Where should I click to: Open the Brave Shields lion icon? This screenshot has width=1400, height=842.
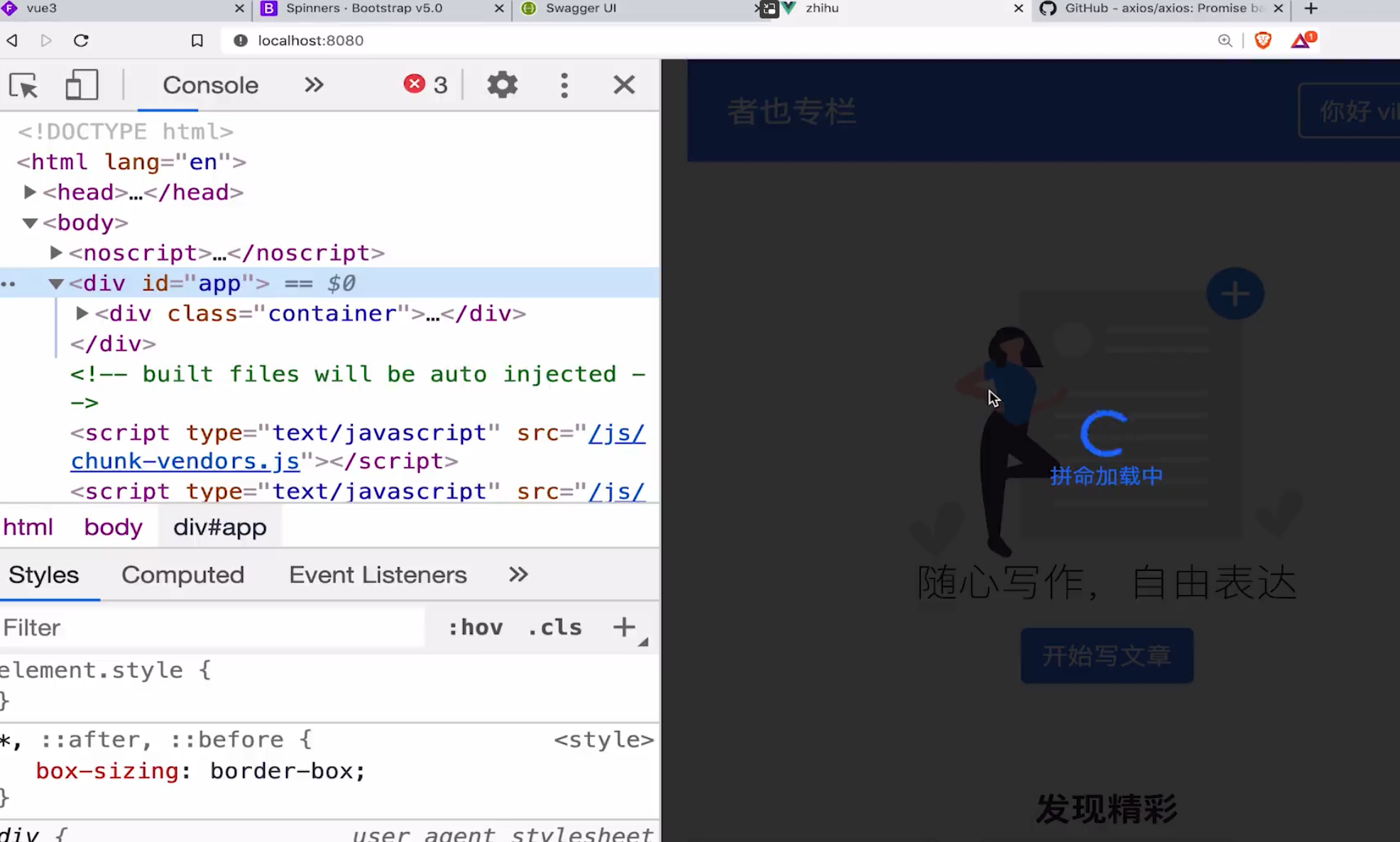coord(1263,40)
